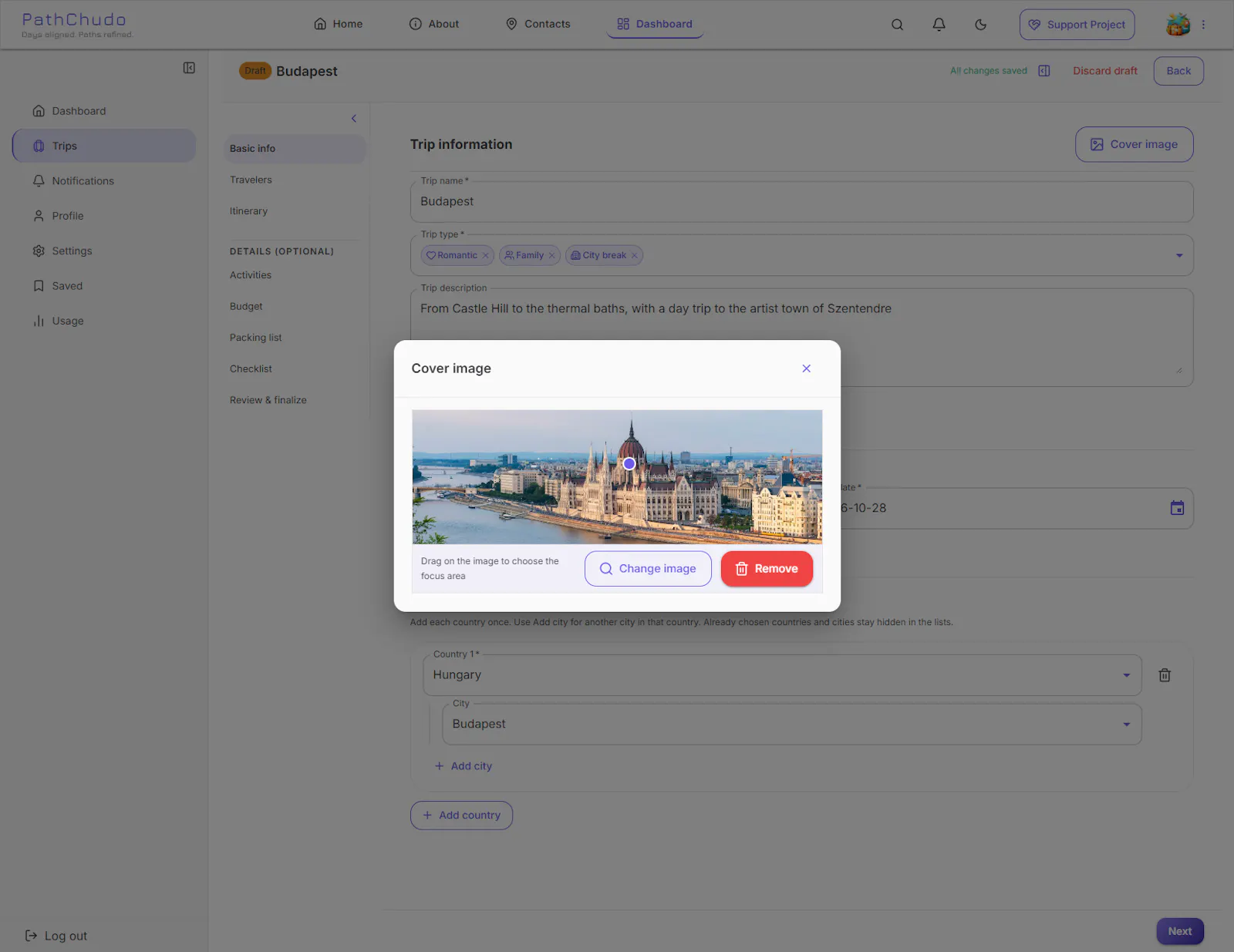The image size is (1234, 952).
Task: Click Discard draft link
Action: click(1105, 71)
